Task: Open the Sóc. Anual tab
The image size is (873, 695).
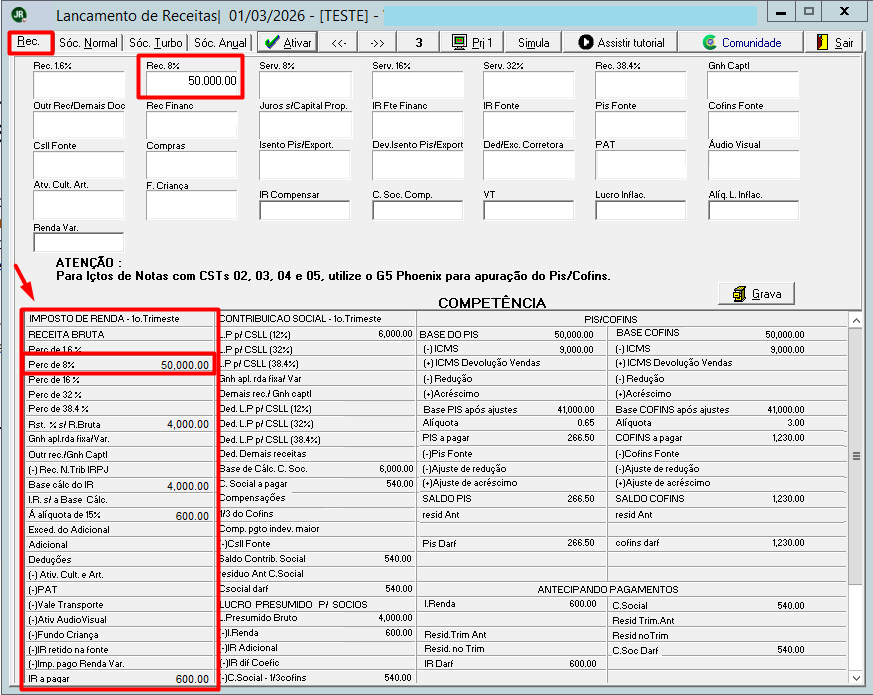Action: [220, 43]
